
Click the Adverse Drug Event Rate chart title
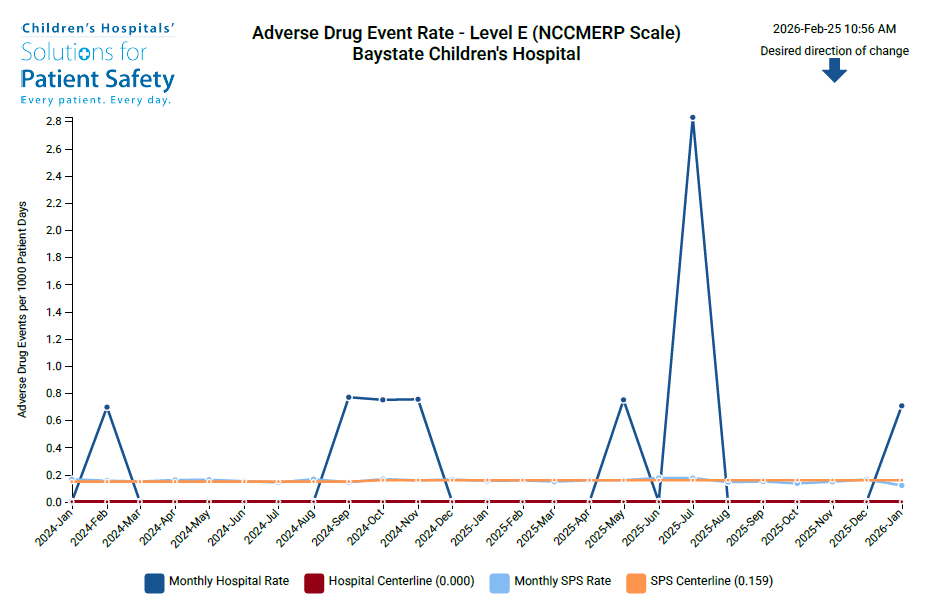click(x=467, y=32)
